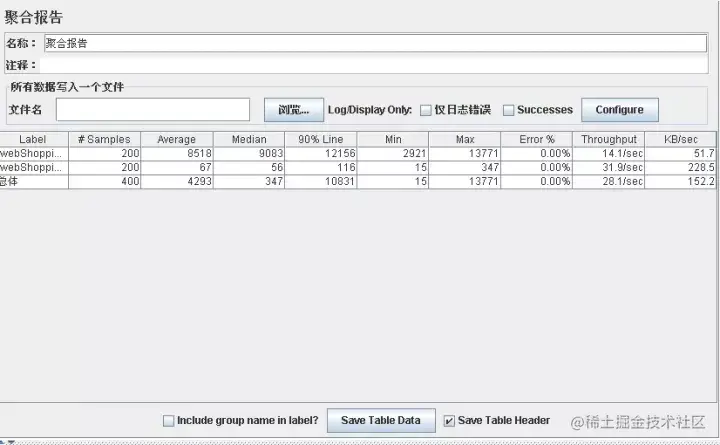Enable the 仅日志错误 checkbox
The height and width of the screenshot is (445, 720).
[426, 110]
